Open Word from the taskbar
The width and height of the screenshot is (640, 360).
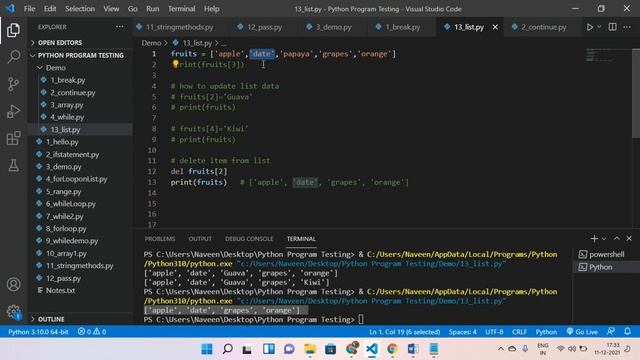pos(413,349)
